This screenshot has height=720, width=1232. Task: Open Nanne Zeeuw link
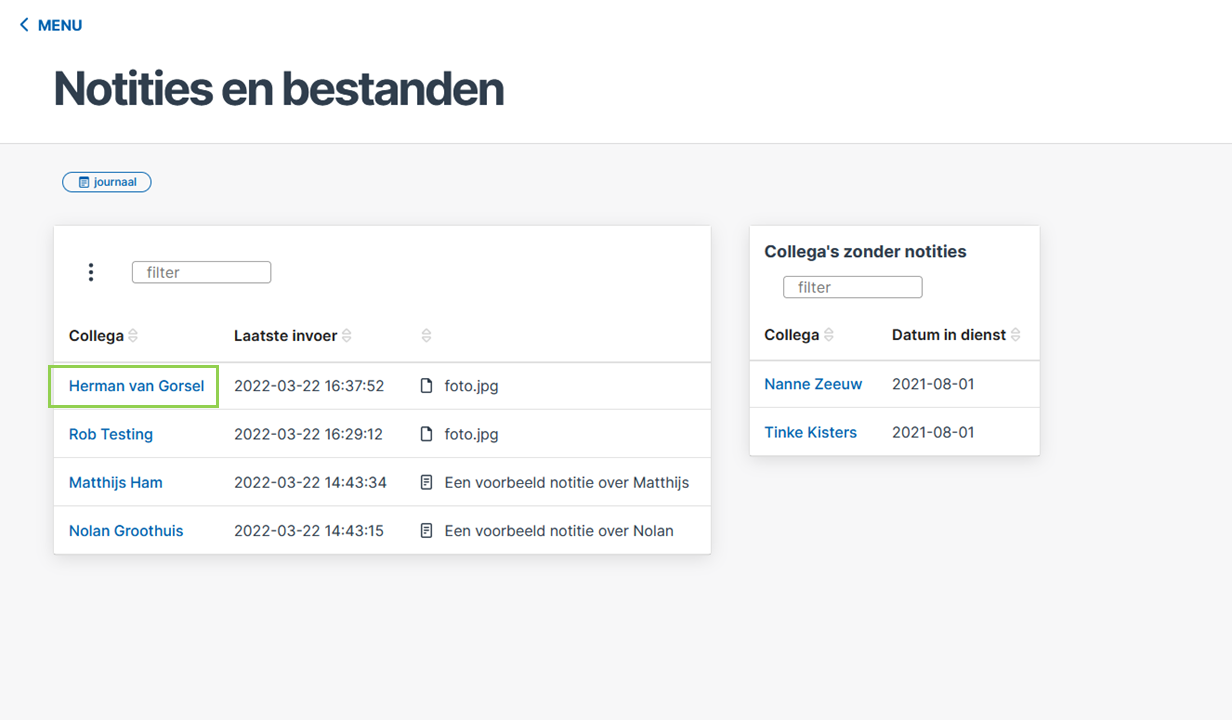click(x=813, y=384)
